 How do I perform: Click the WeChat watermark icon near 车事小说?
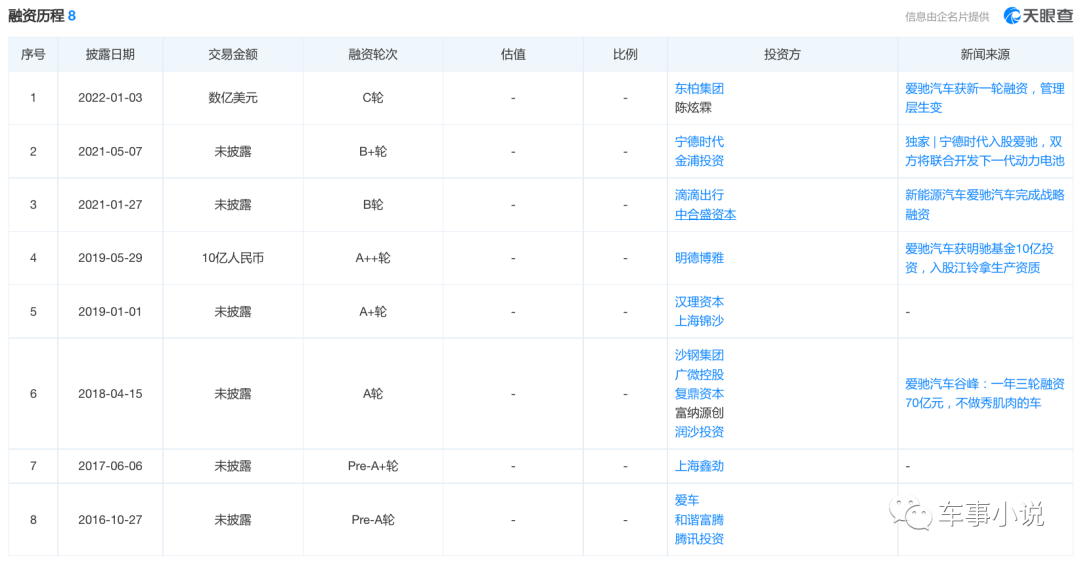point(913,514)
